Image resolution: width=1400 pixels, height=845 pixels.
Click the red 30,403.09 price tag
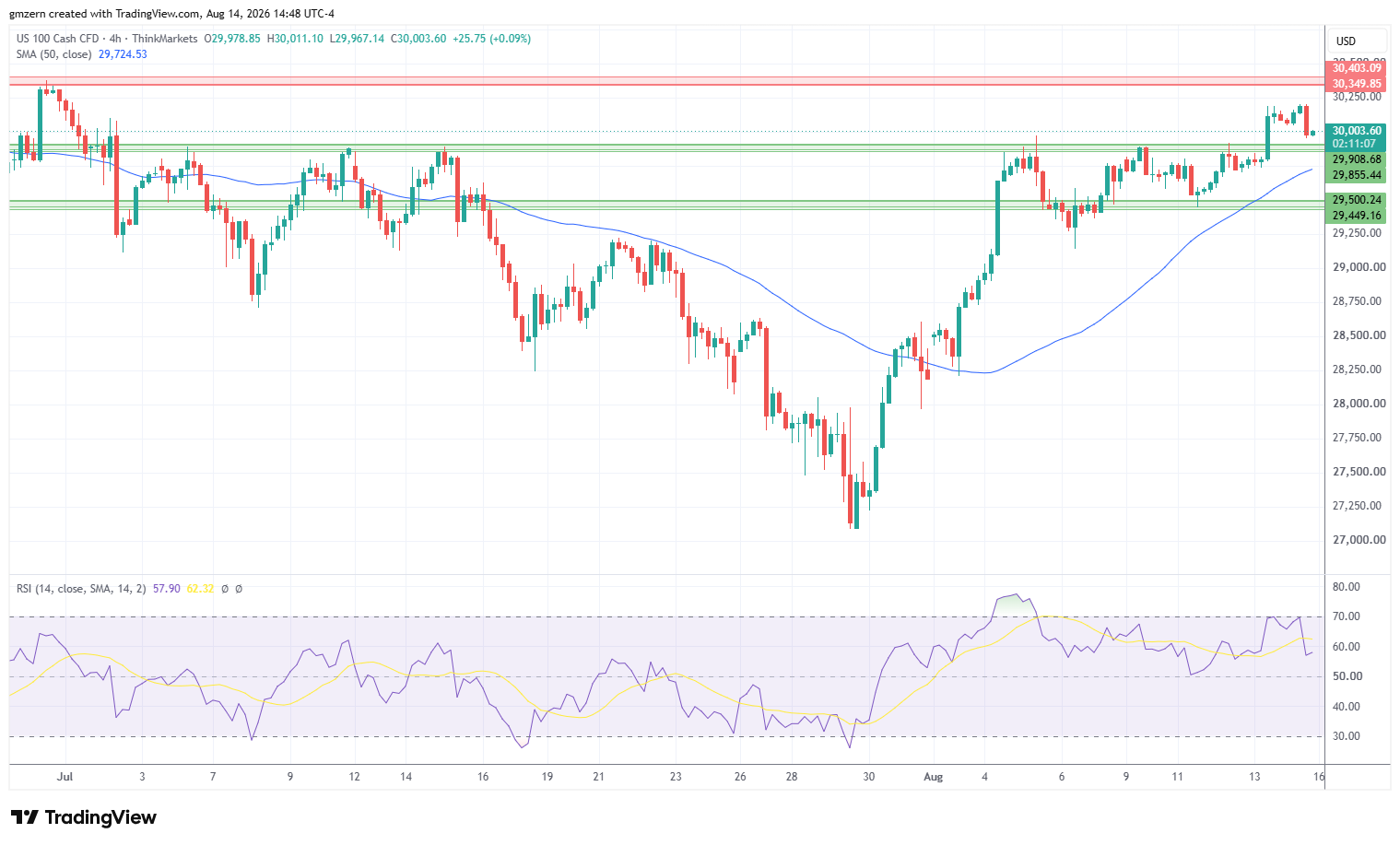coord(1357,68)
